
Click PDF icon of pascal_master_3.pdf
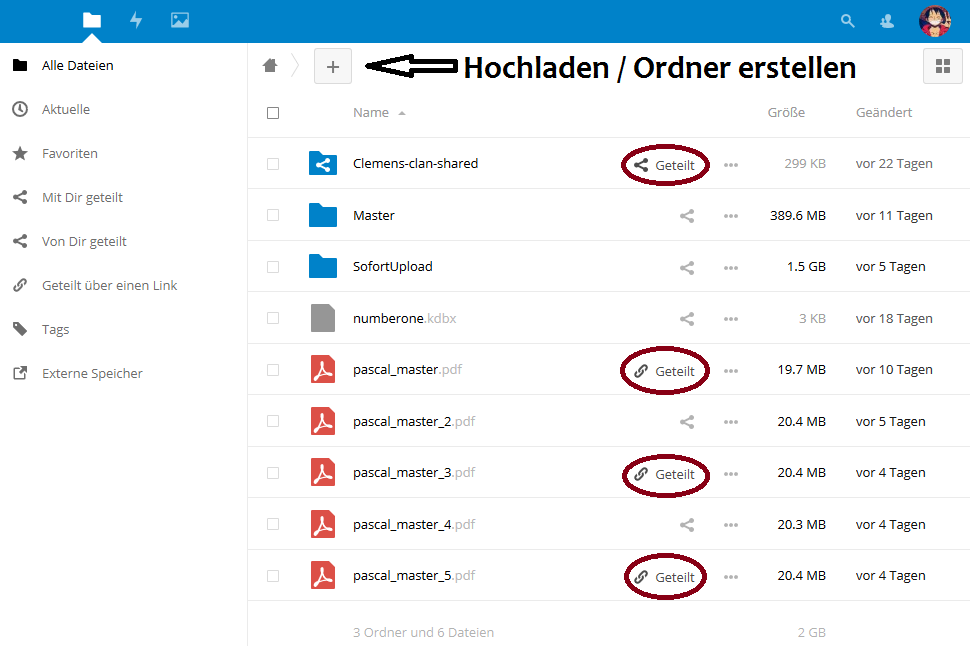pos(323,473)
